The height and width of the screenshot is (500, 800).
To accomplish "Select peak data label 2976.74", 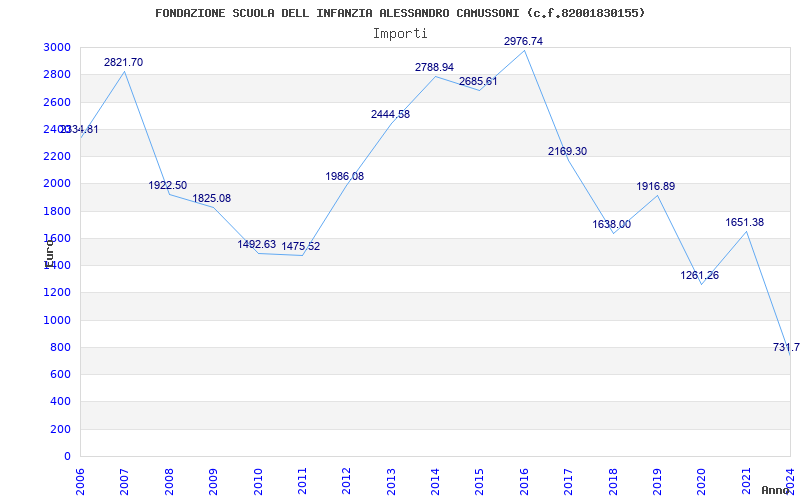I will (x=523, y=42).
